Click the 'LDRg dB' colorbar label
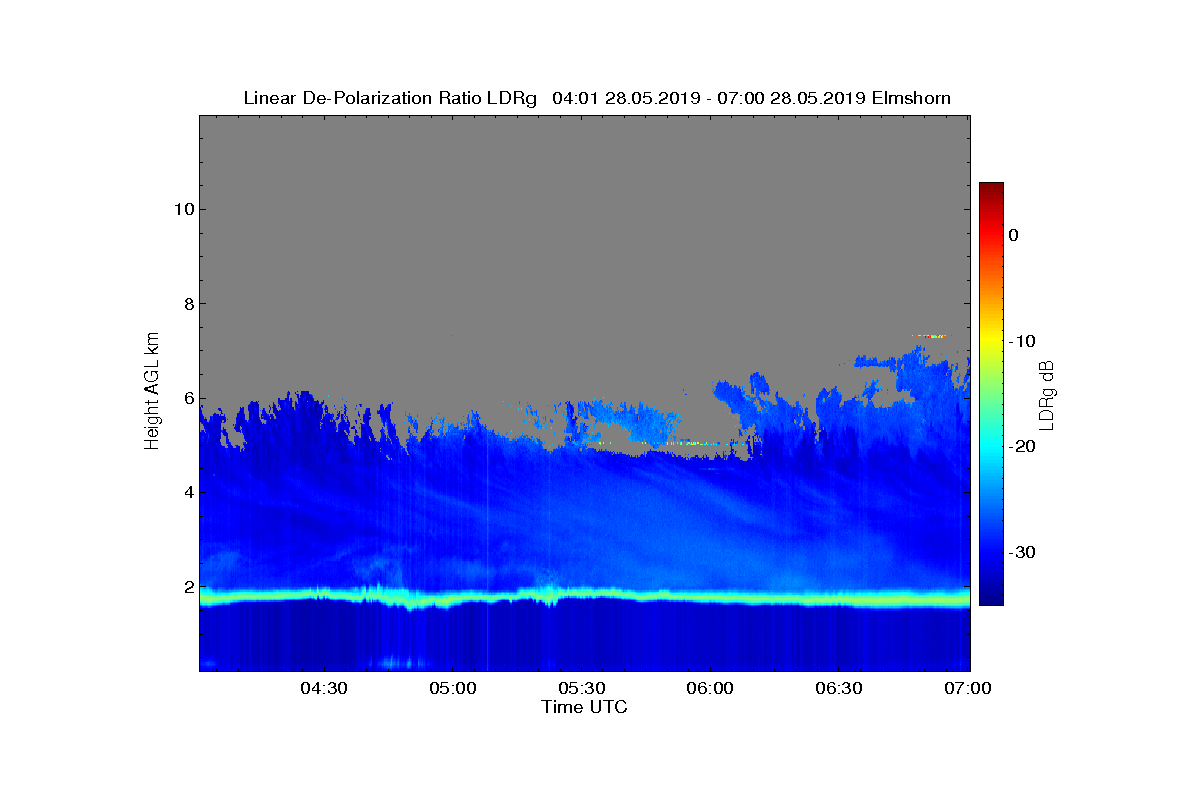This screenshot has height=800, width=1200. tap(1047, 394)
